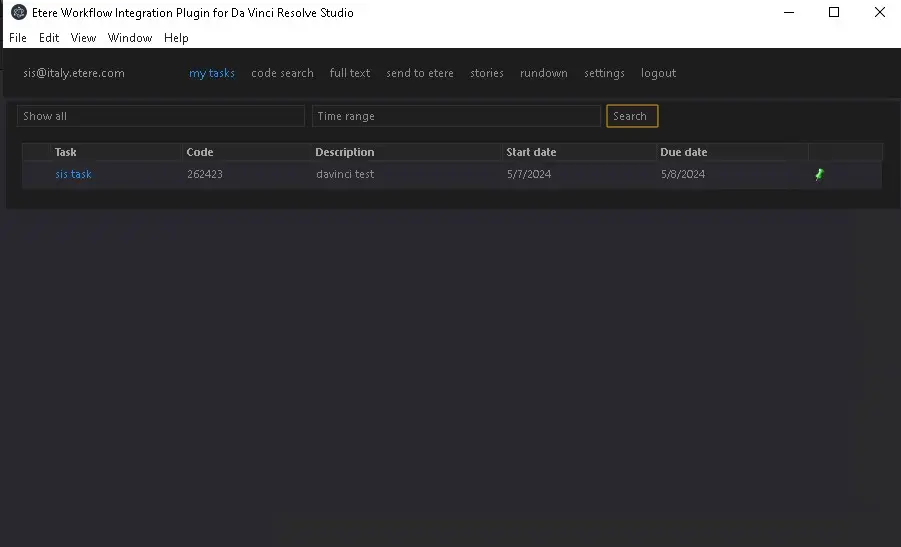Open the File menu
The width and height of the screenshot is (901, 547).
coord(17,38)
